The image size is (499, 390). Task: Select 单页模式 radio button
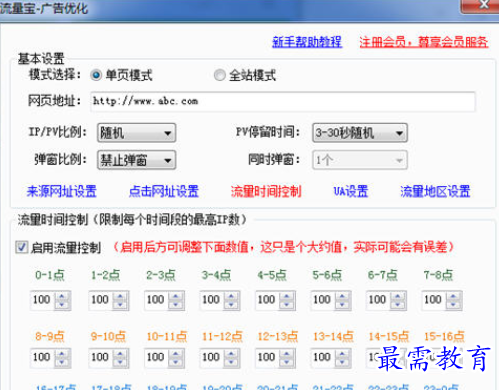[96, 75]
